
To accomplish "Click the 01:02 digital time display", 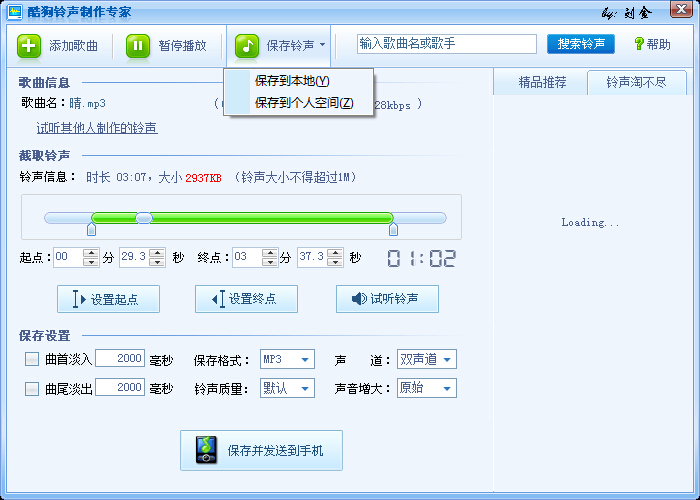I will [x=421, y=258].
